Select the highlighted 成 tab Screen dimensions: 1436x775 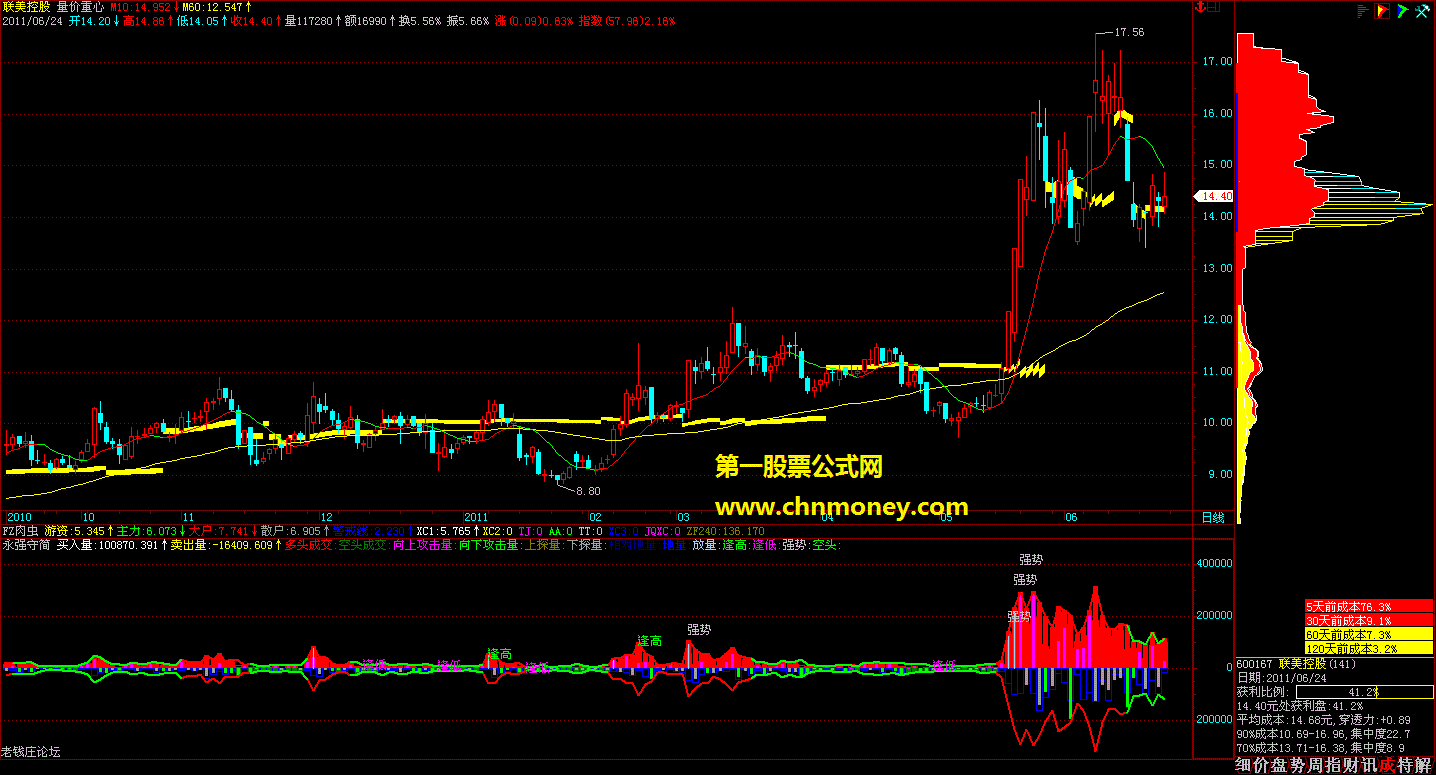click(1388, 765)
